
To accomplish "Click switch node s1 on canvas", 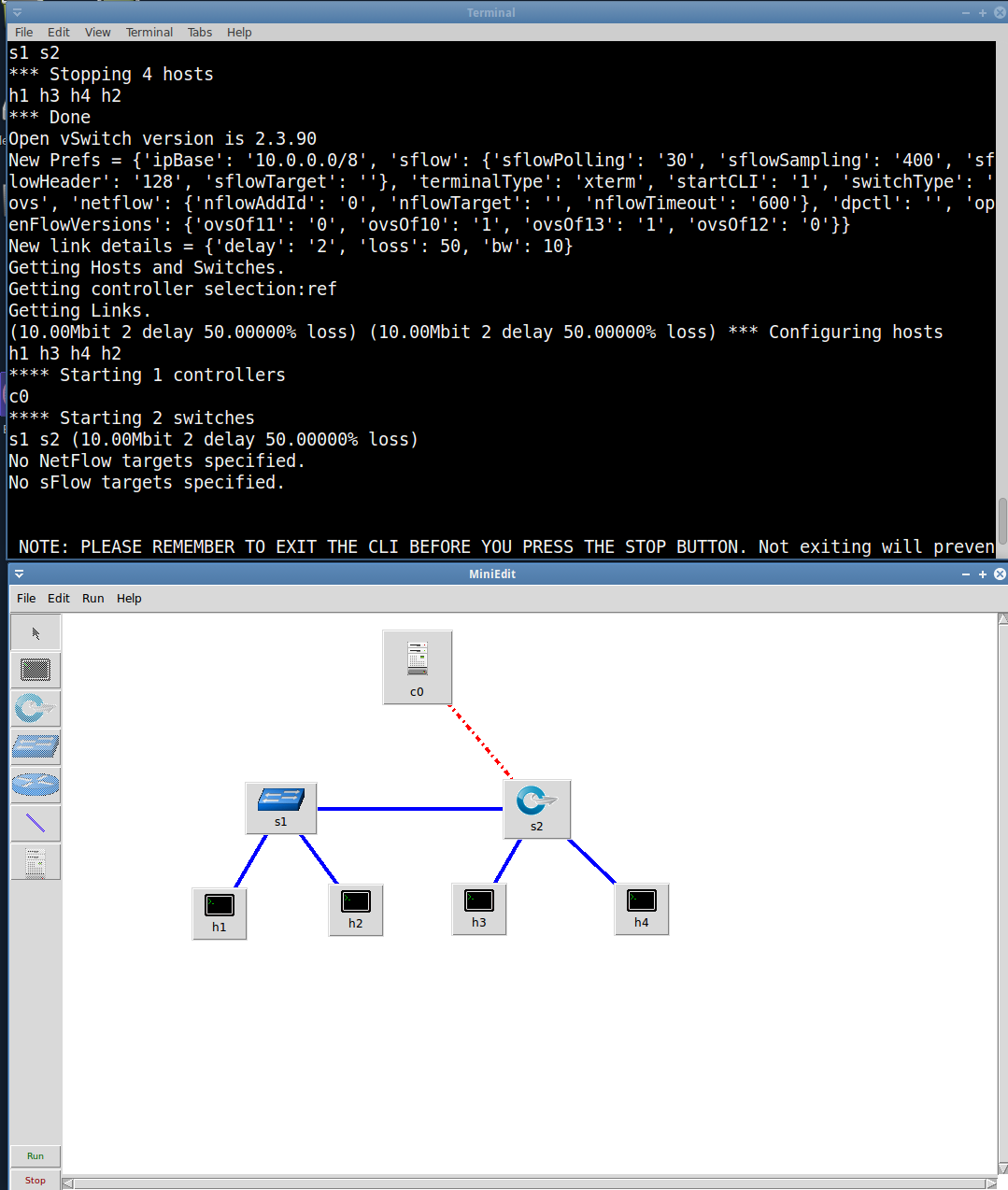I will pyautogui.click(x=281, y=808).
